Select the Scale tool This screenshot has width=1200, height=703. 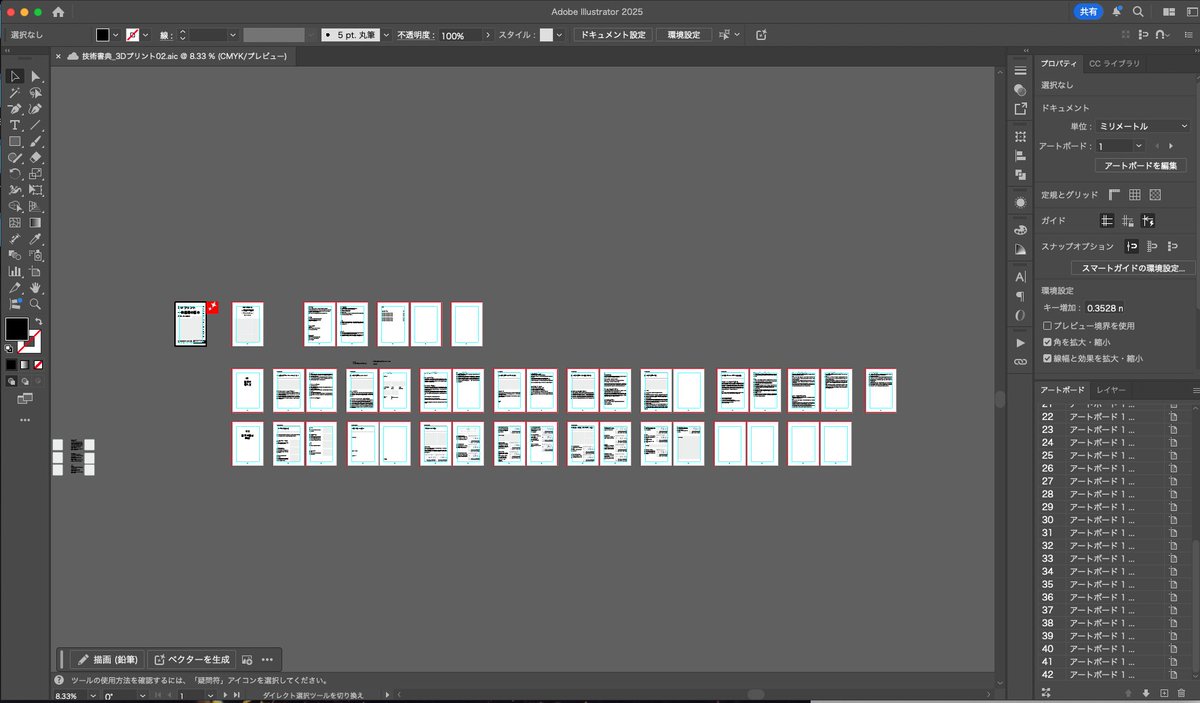point(36,174)
